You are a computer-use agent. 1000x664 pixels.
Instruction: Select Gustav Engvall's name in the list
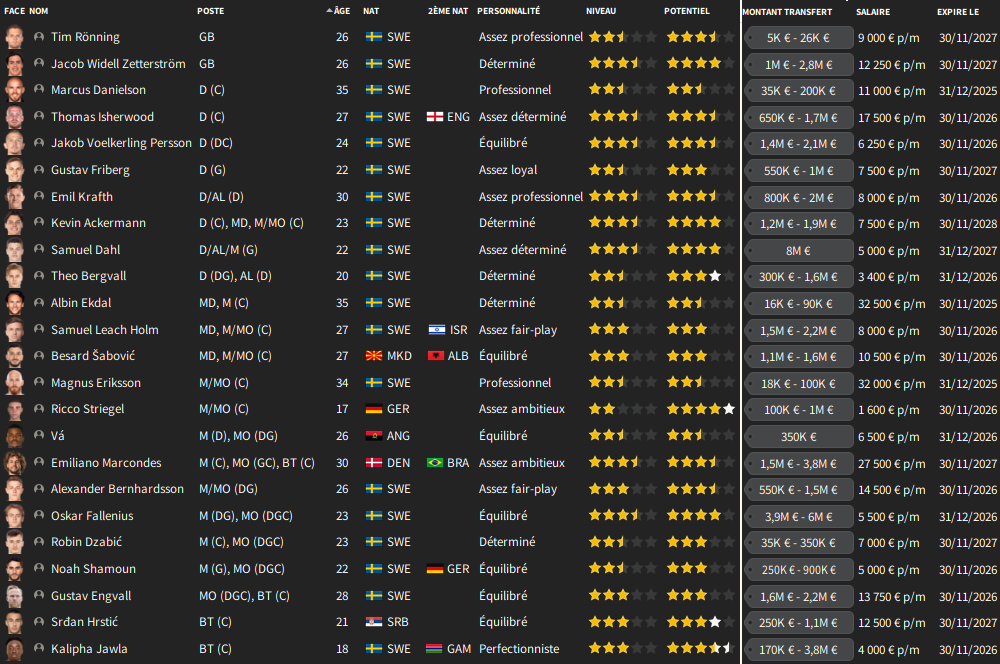[91, 596]
